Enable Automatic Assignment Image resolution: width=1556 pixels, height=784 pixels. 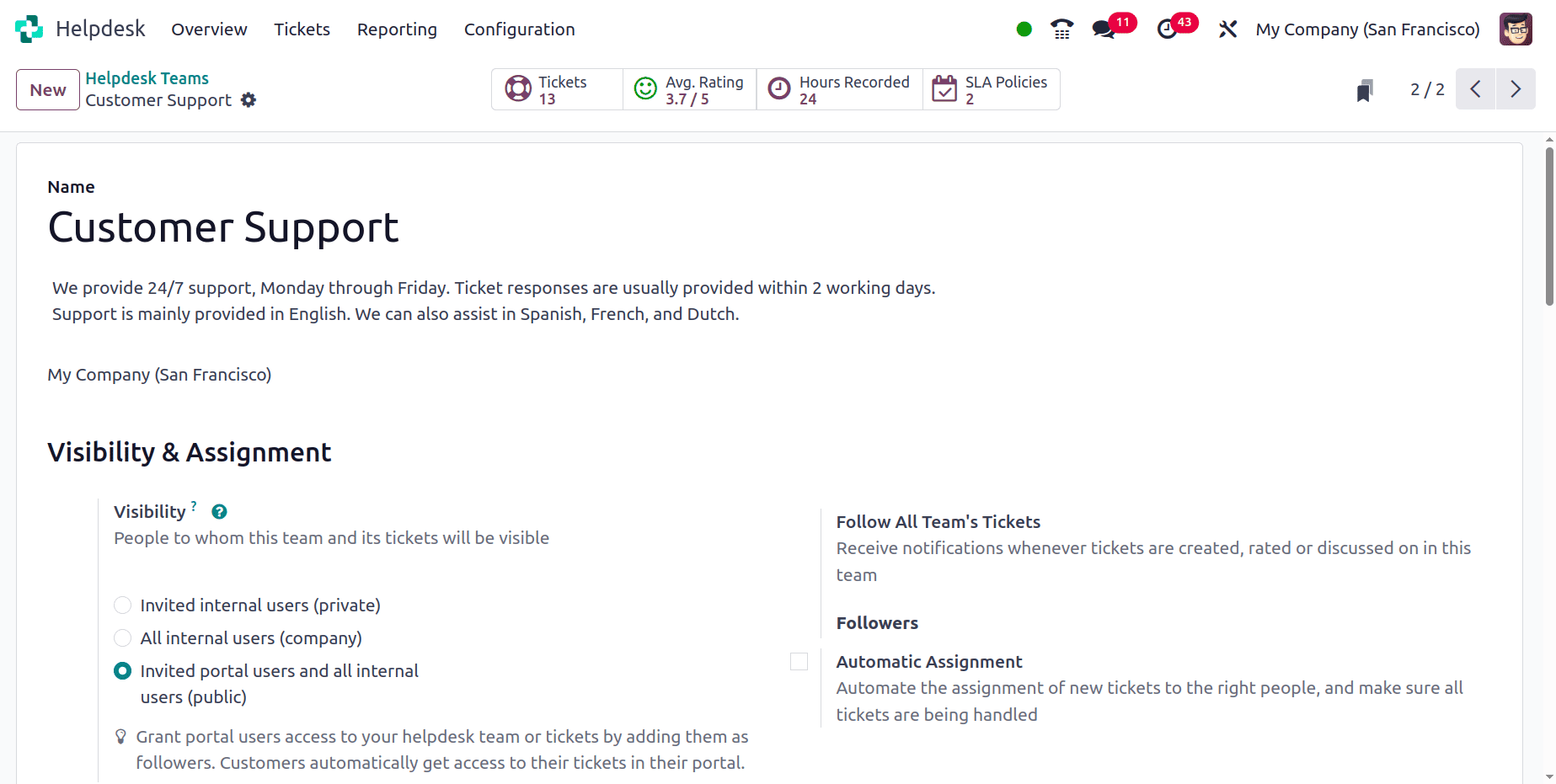tap(798, 662)
